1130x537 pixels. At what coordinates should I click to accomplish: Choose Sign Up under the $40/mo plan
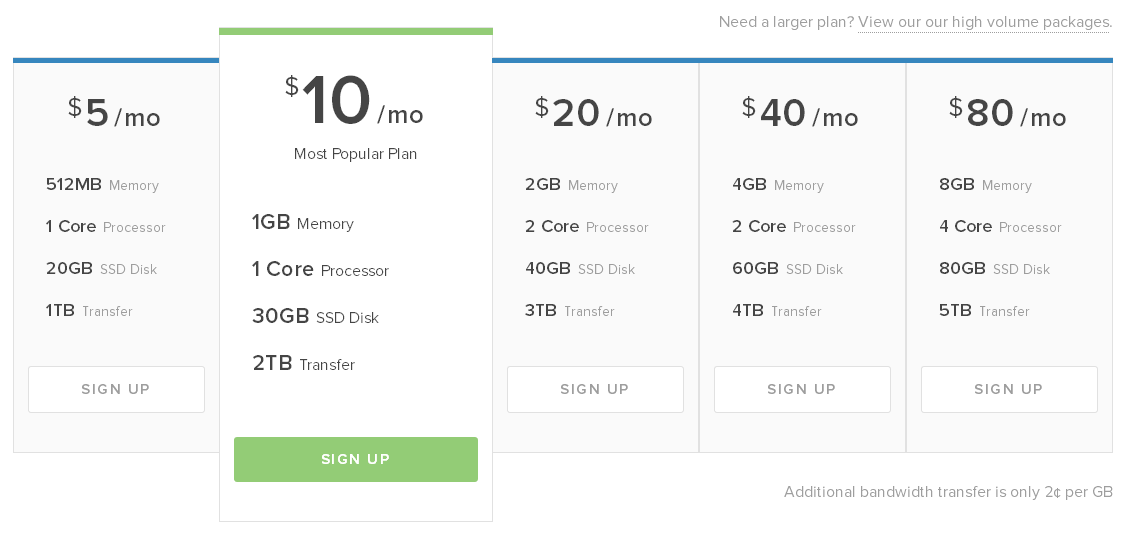pyautogui.click(x=802, y=389)
